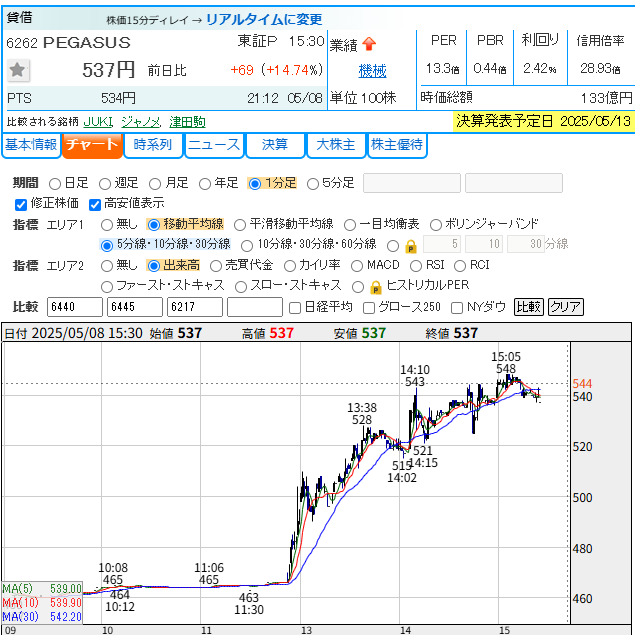Click the empty fourth comparison code field

pyautogui.click(x=254, y=307)
